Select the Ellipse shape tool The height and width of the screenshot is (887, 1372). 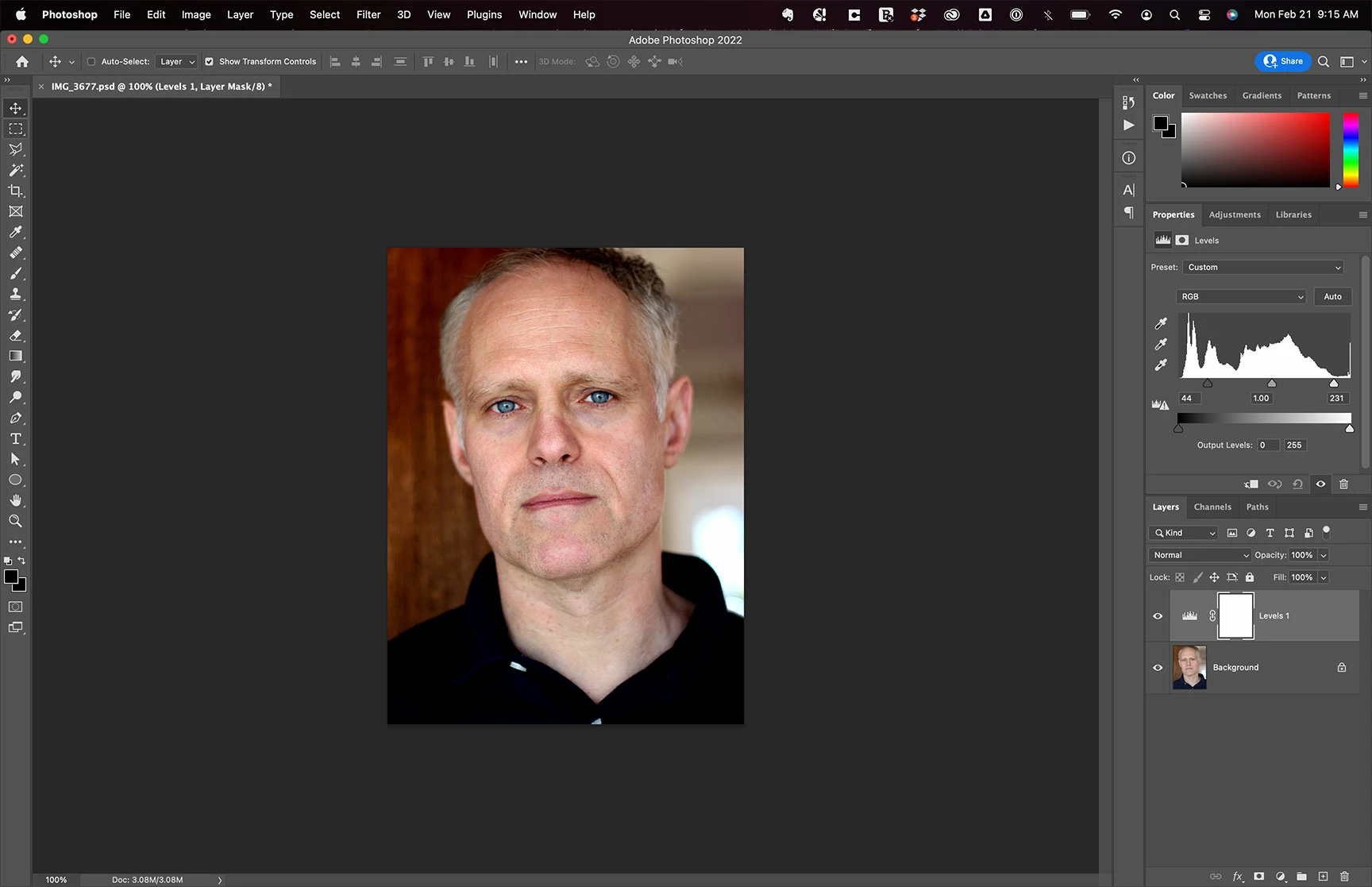tap(16, 480)
